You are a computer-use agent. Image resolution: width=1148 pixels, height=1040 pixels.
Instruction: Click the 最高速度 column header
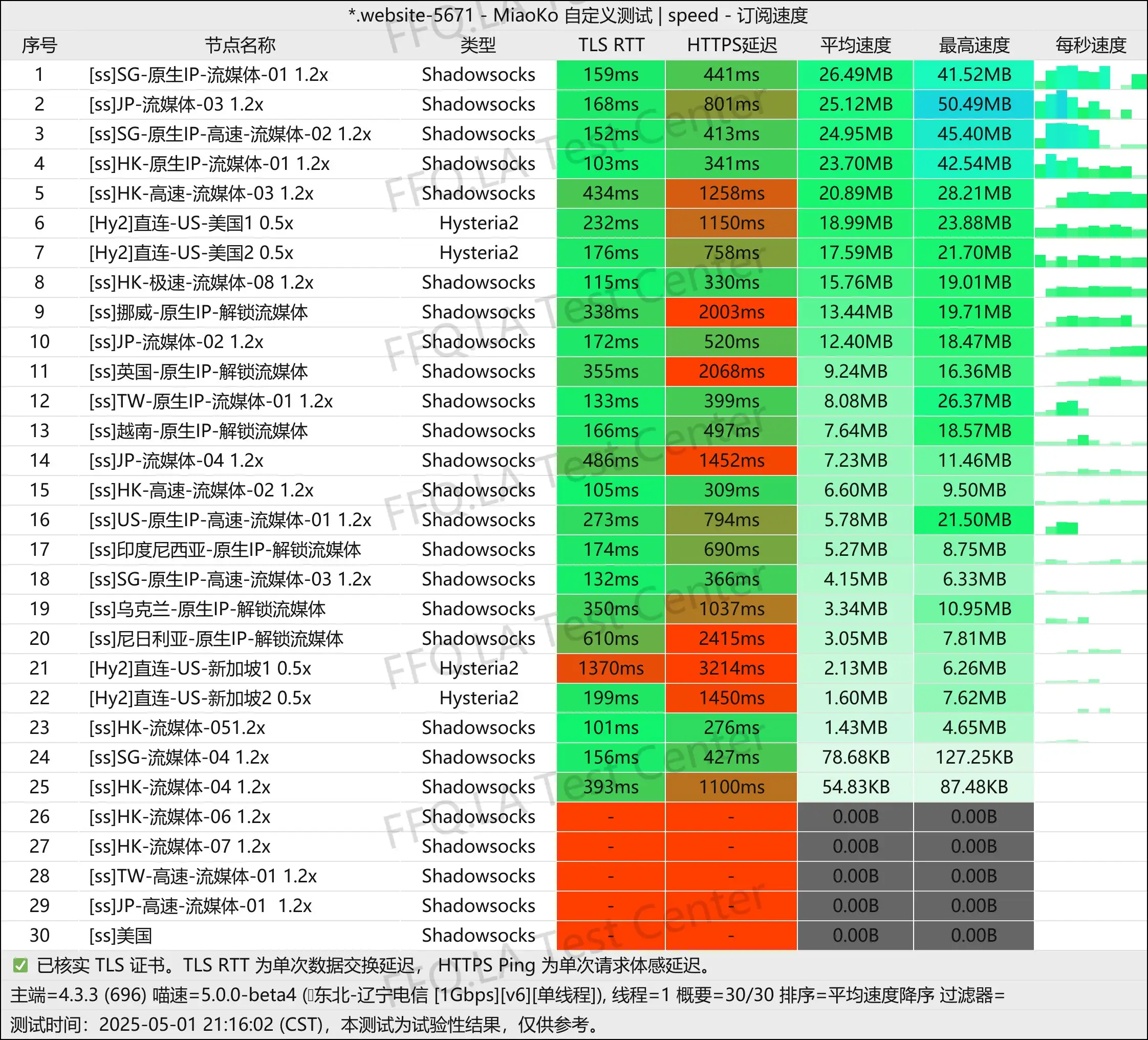point(974,45)
